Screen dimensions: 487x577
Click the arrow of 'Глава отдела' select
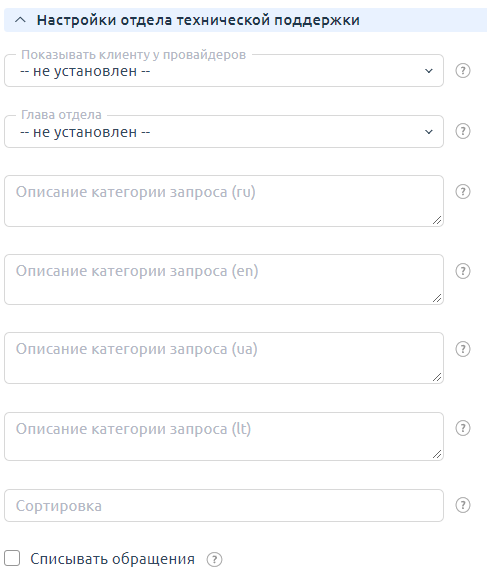click(428, 131)
